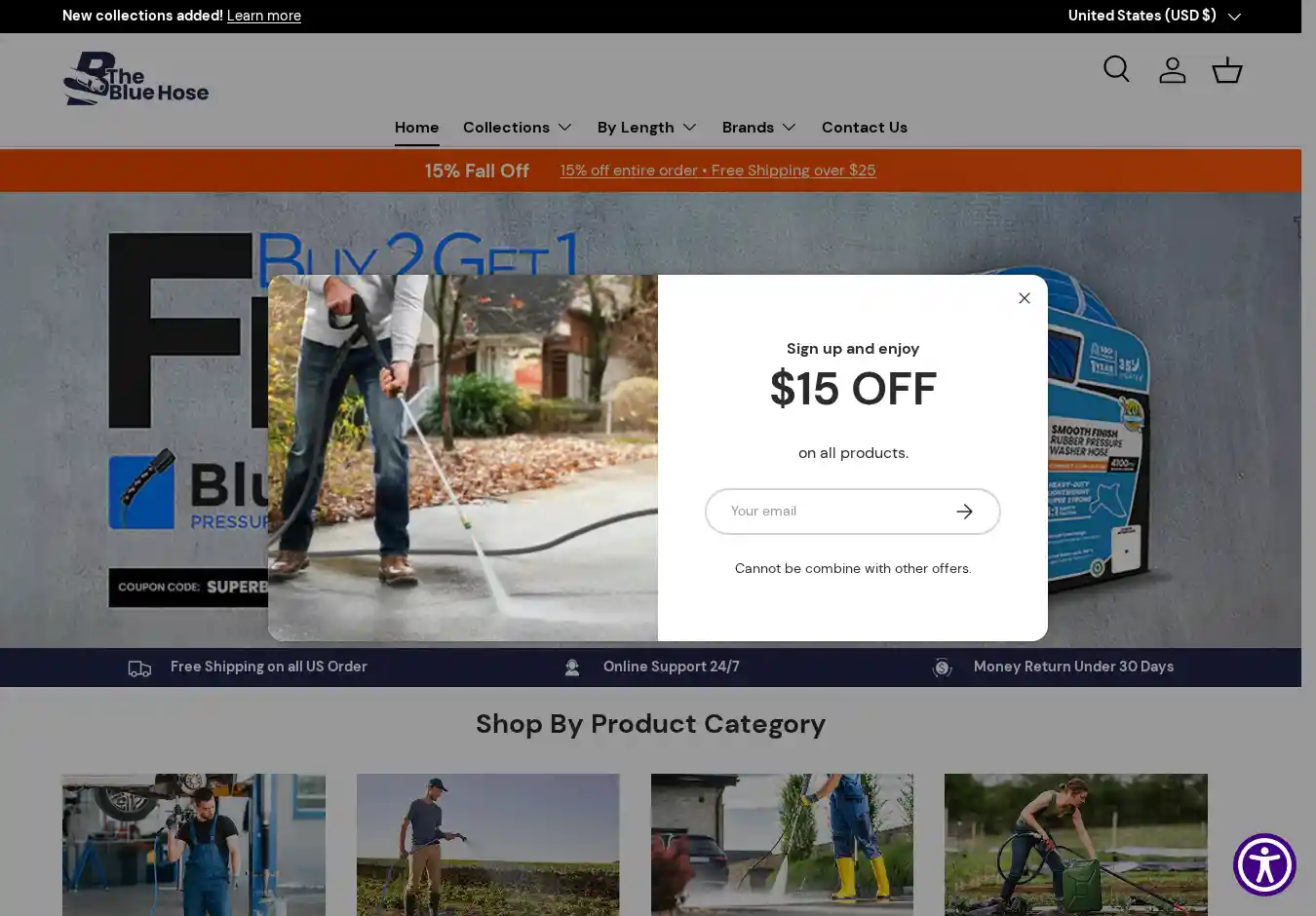This screenshot has width=1316, height=916.
Task: Click the account login person icon
Action: click(x=1172, y=70)
